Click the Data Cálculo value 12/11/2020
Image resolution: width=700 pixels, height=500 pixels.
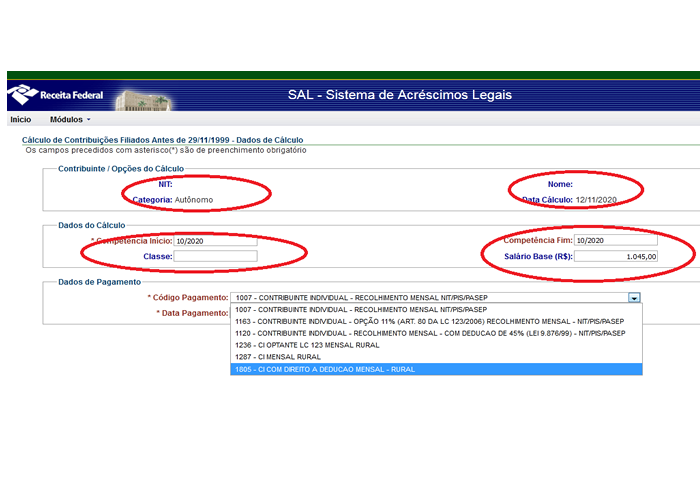coord(596,200)
